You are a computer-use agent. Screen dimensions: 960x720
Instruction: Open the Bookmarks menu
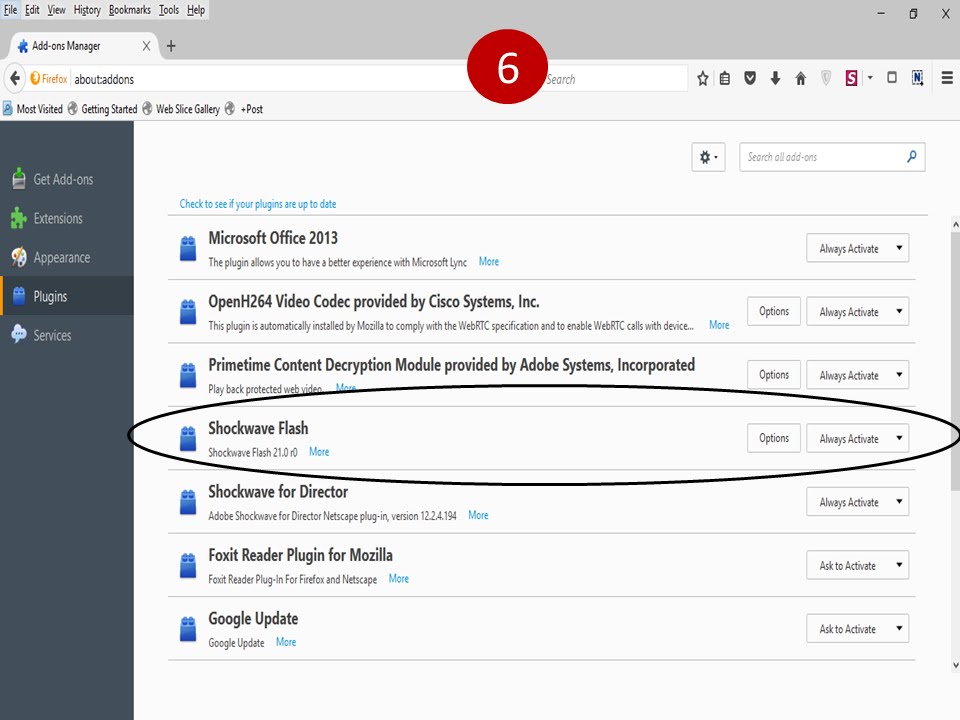coord(130,10)
